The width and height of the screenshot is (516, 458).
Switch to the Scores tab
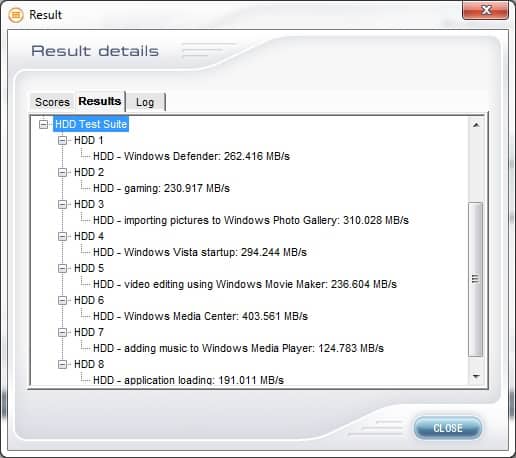[52, 102]
